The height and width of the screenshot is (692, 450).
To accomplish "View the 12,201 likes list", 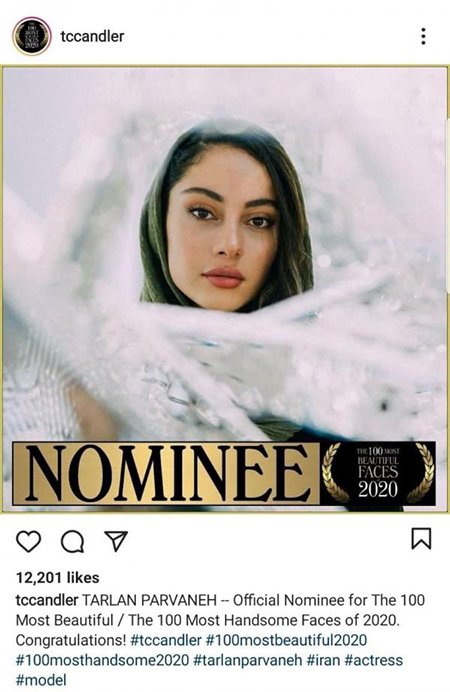I will coord(57,577).
